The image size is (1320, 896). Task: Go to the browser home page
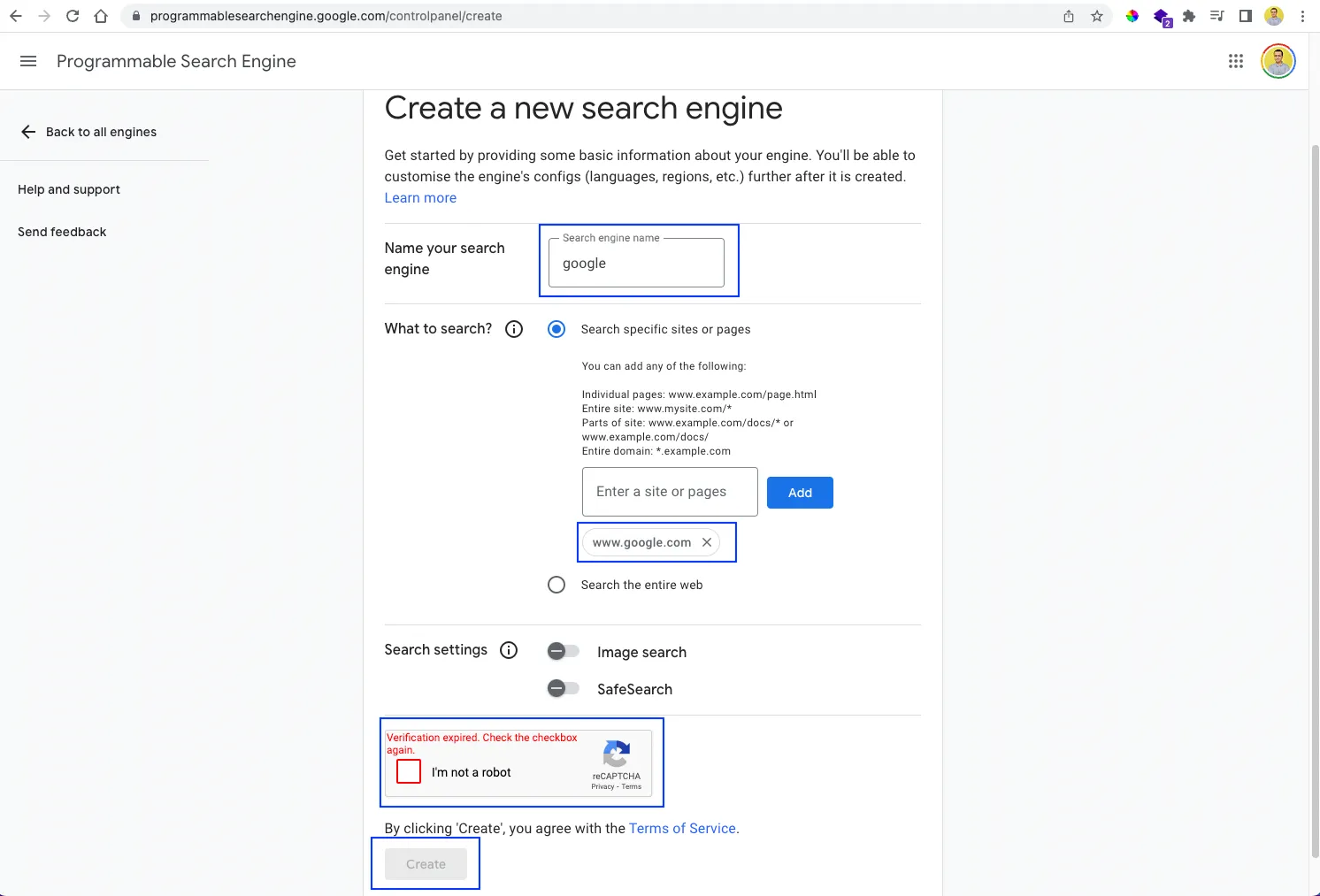coord(101,16)
